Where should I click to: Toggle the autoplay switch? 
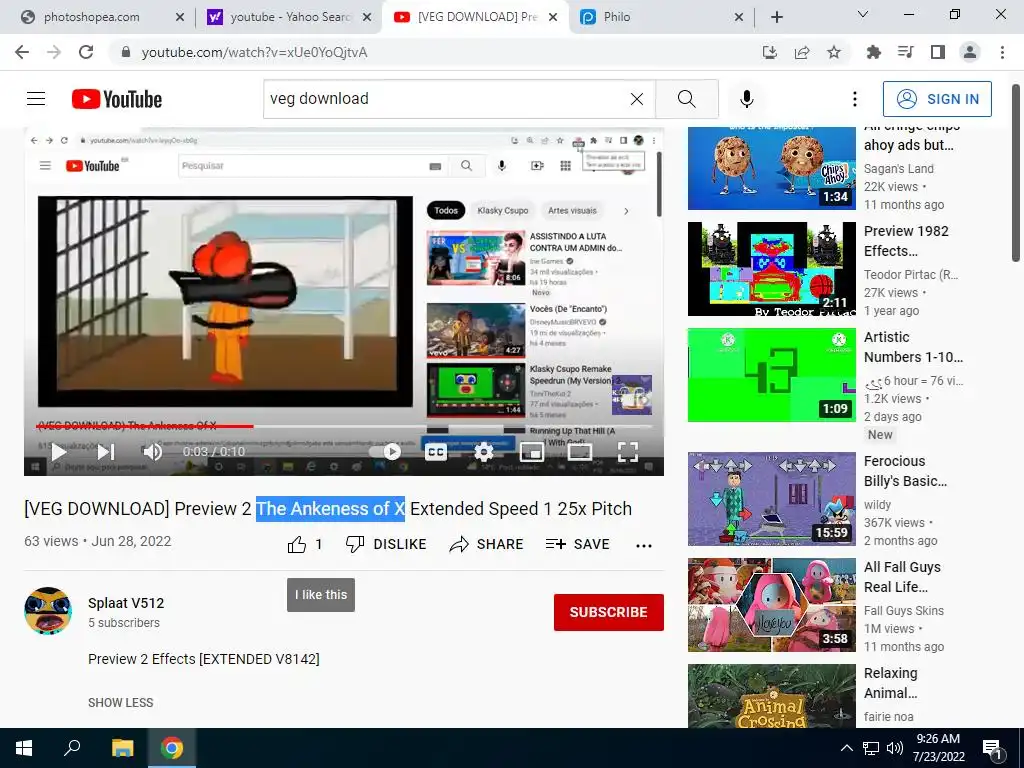point(385,451)
